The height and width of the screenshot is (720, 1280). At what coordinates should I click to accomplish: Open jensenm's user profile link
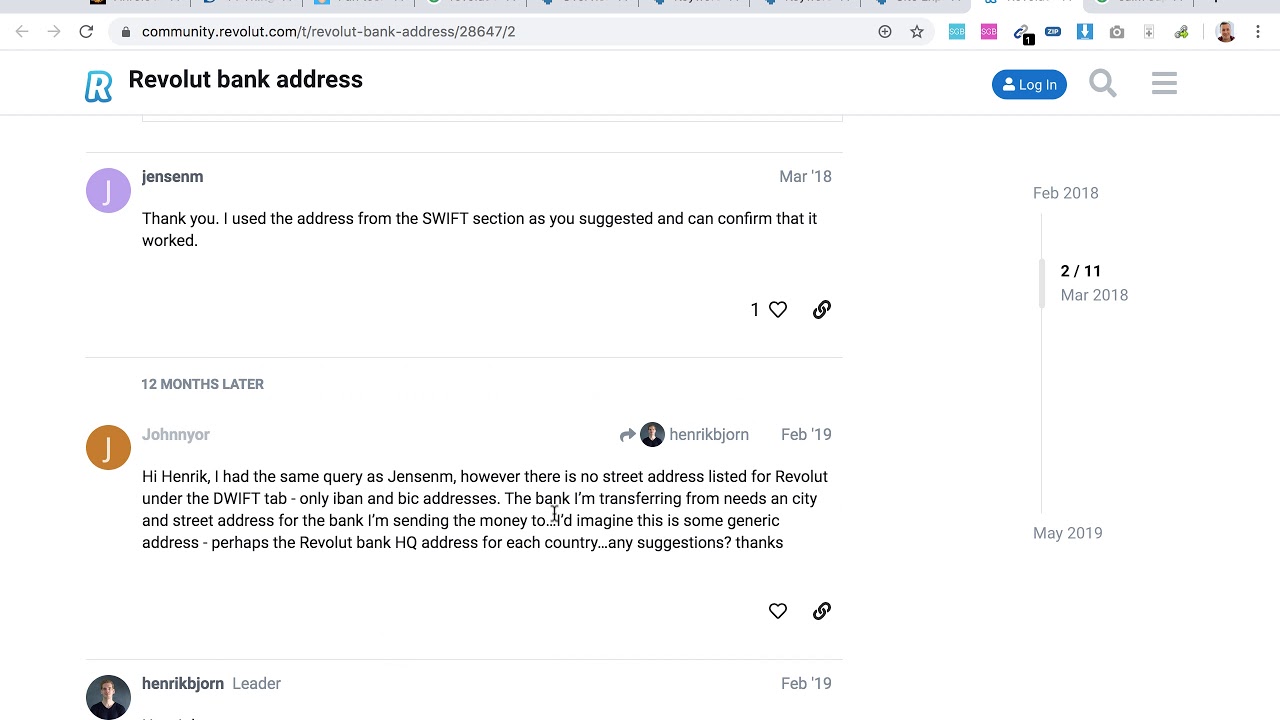172,177
